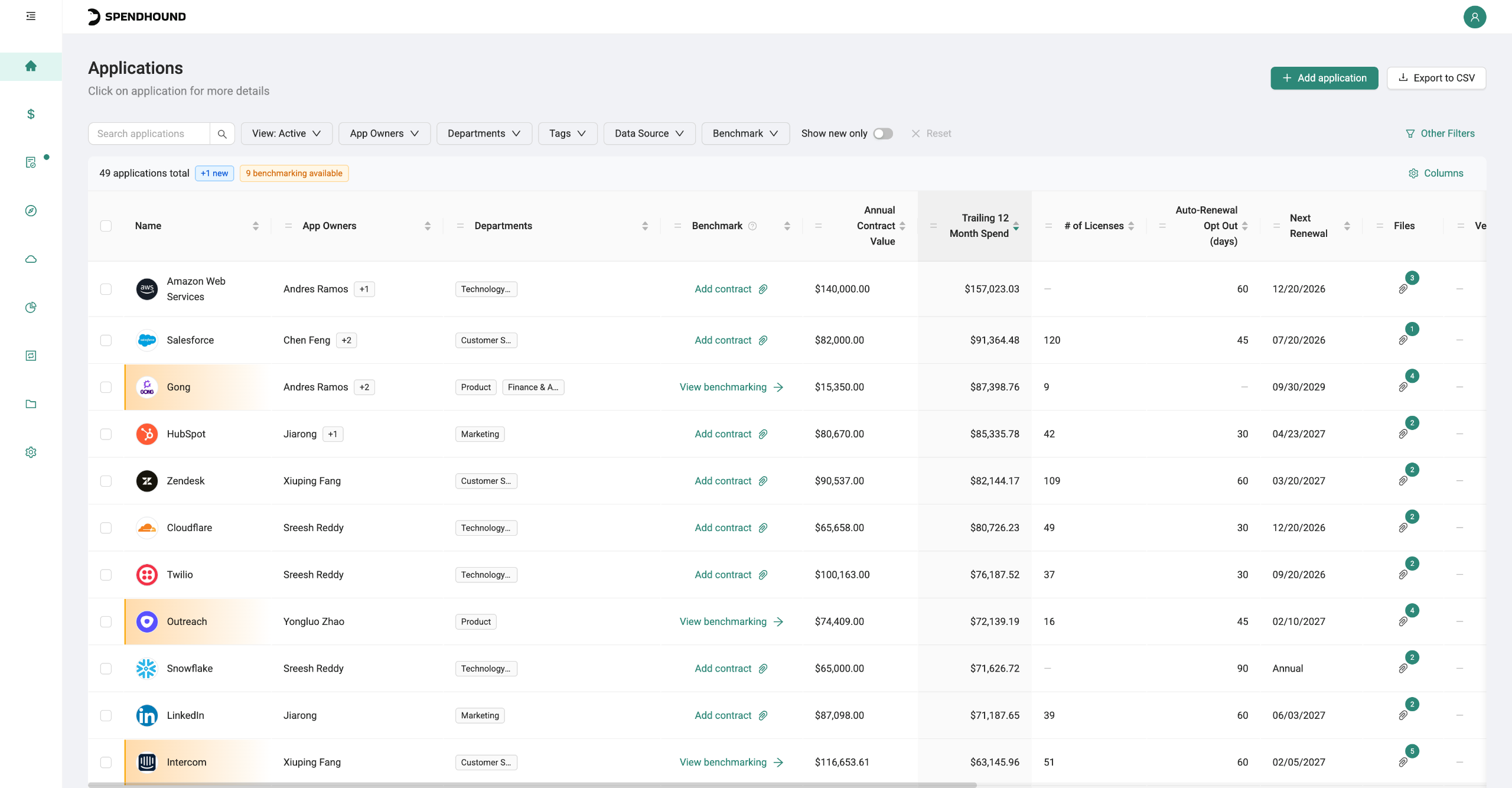Viewport: 1512px width, 788px height.
Task: Open the dollar spend sidebar icon
Action: (31, 114)
